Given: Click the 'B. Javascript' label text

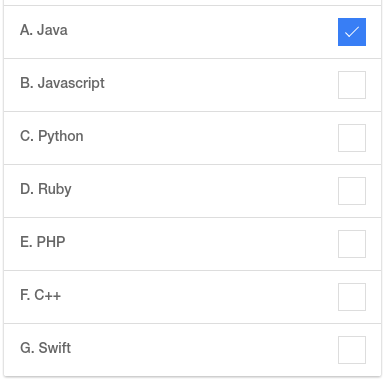Looking at the screenshot, I should coord(62,83).
